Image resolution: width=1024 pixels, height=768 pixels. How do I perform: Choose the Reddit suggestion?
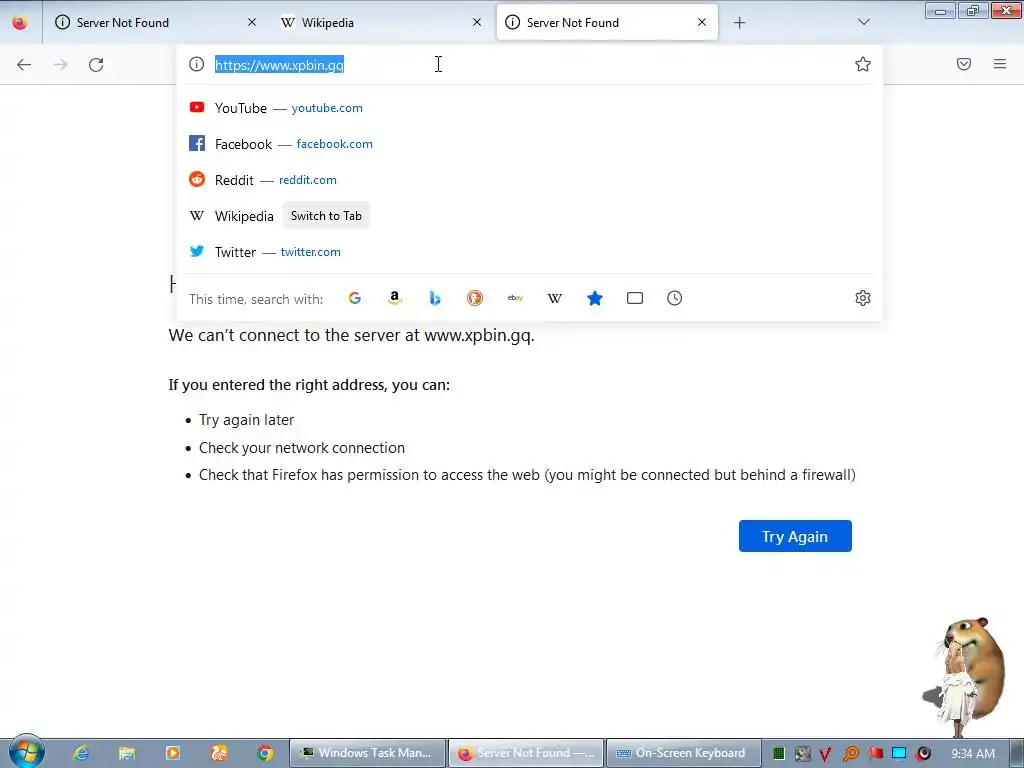[530, 180]
